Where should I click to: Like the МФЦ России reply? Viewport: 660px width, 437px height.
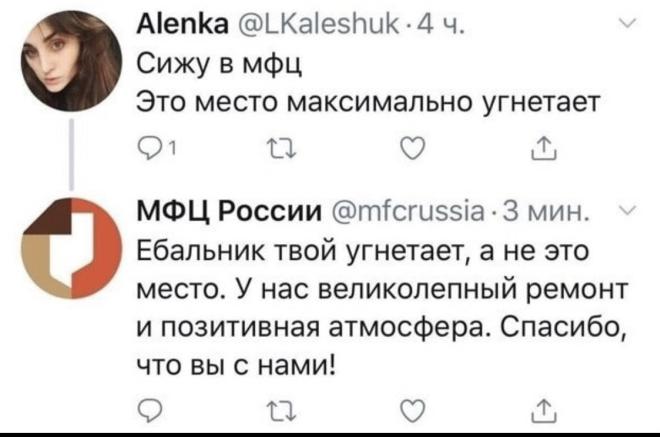(x=412, y=411)
